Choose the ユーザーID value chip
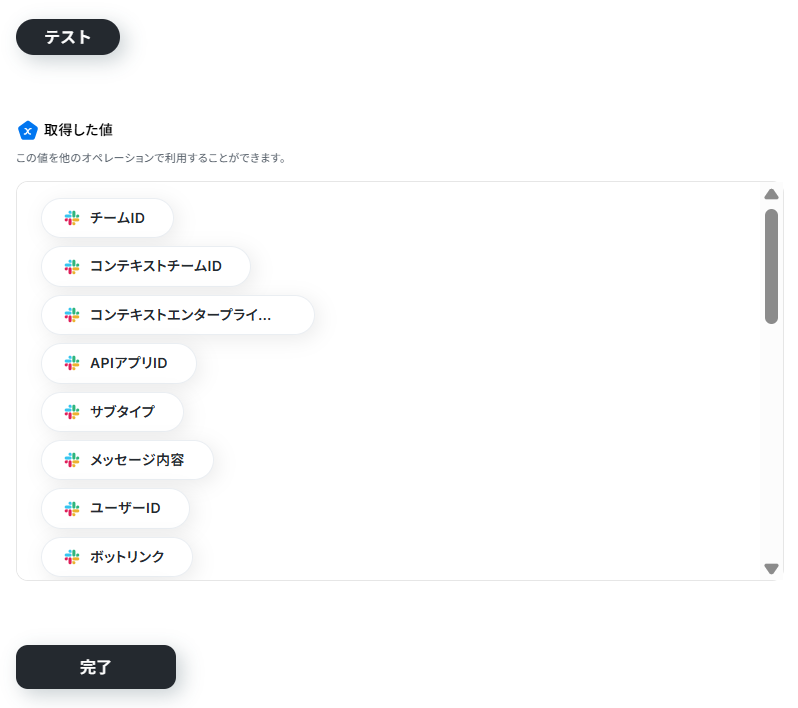The height and width of the screenshot is (708, 798). pyautogui.click(x=115, y=508)
